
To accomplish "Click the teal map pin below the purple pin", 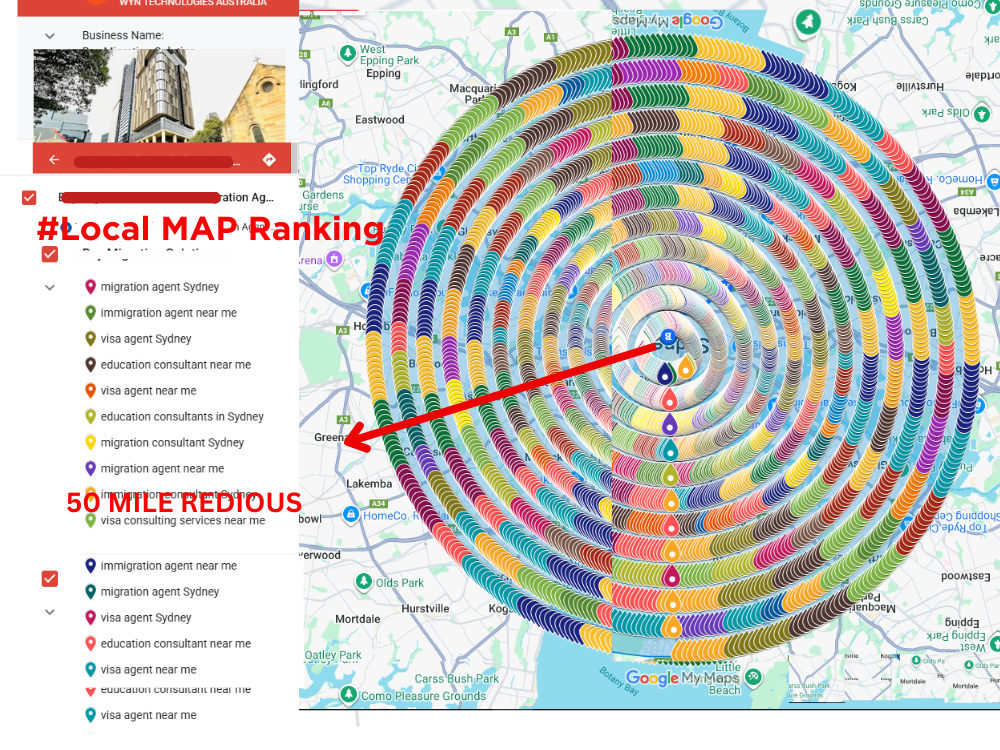I will pos(670,450).
